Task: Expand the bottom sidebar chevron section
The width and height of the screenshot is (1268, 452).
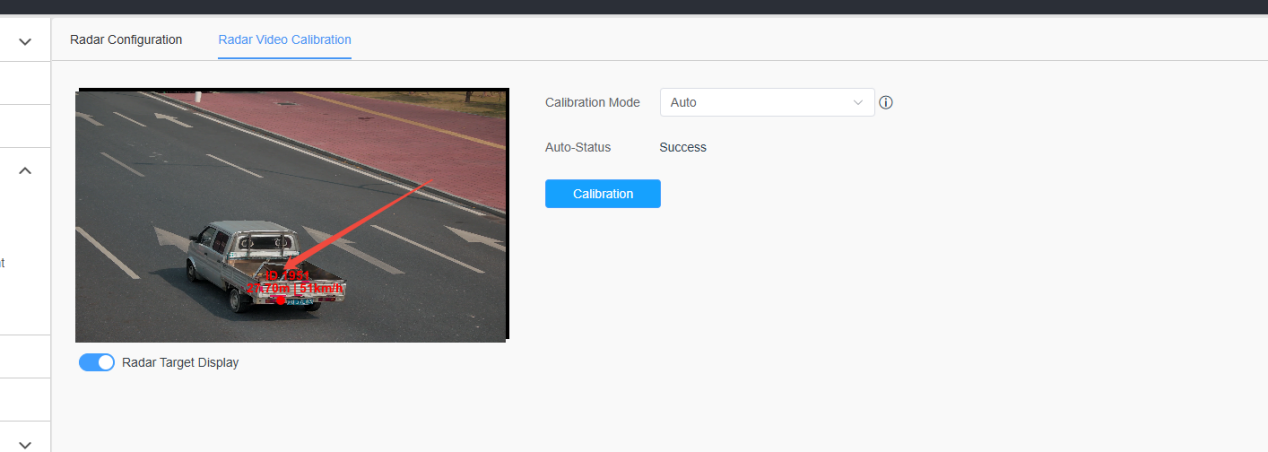Action: 26,445
